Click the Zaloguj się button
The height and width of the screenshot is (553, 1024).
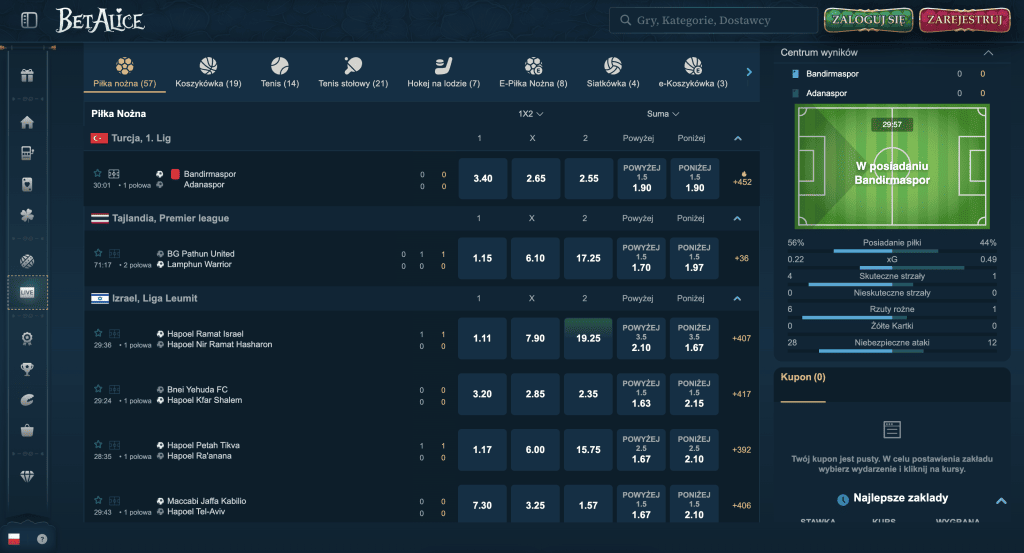point(868,20)
